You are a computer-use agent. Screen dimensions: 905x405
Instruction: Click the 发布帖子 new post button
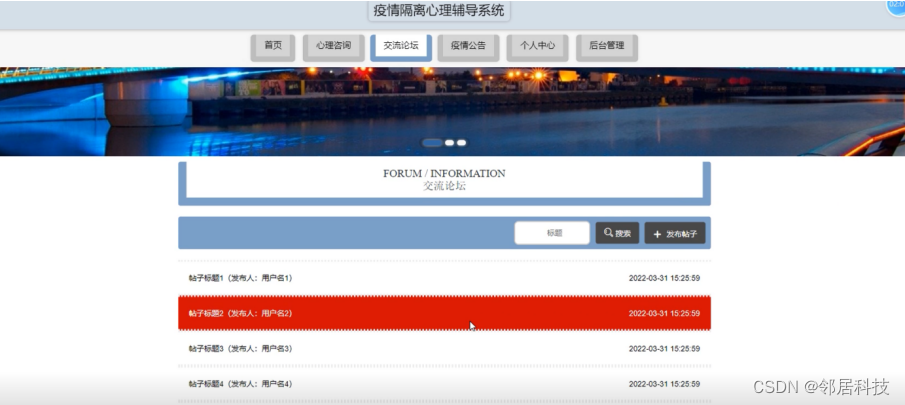click(x=675, y=233)
